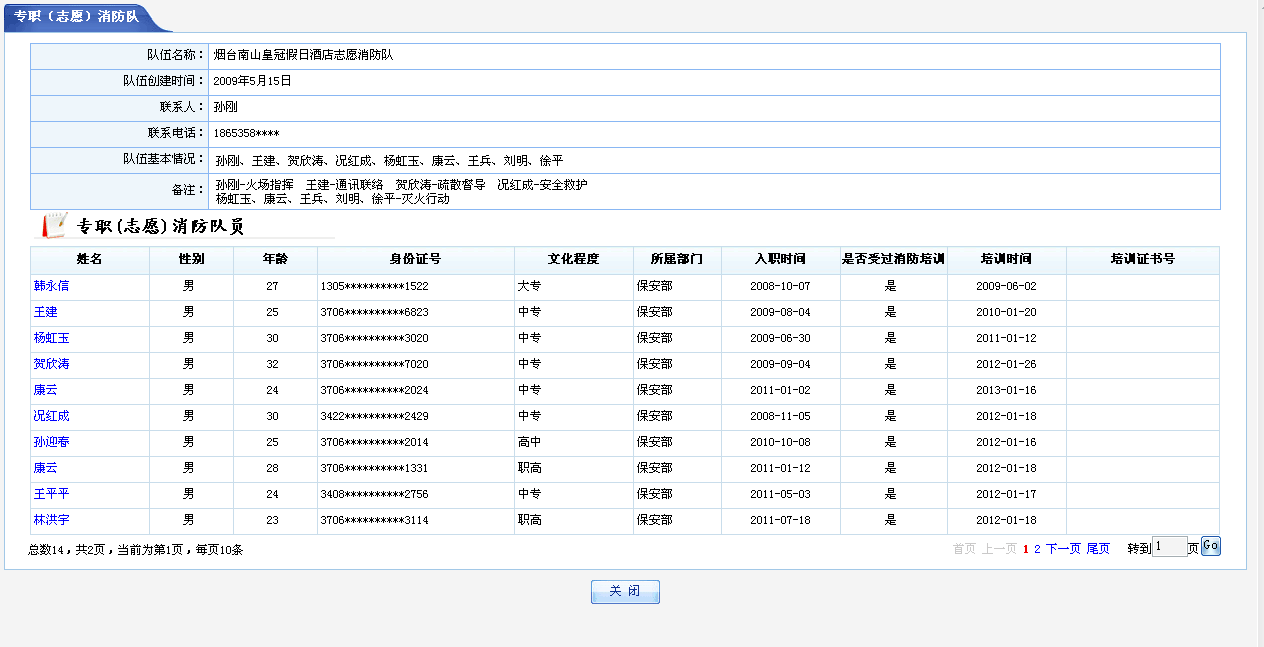This screenshot has width=1264, height=647.
Task: Click the 关闭 close button
Action: 625,592
